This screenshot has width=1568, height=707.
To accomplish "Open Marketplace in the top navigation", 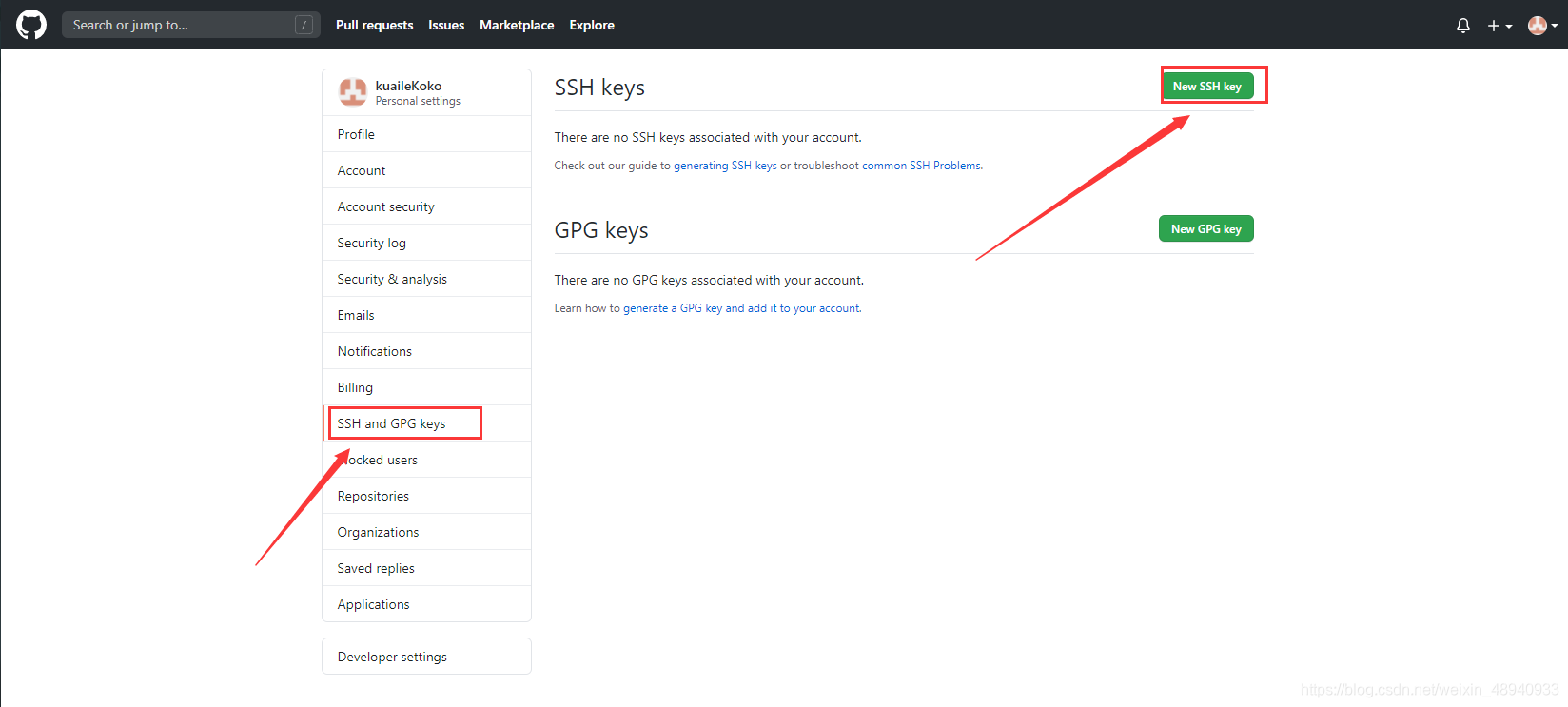I will (x=517, y=25).
